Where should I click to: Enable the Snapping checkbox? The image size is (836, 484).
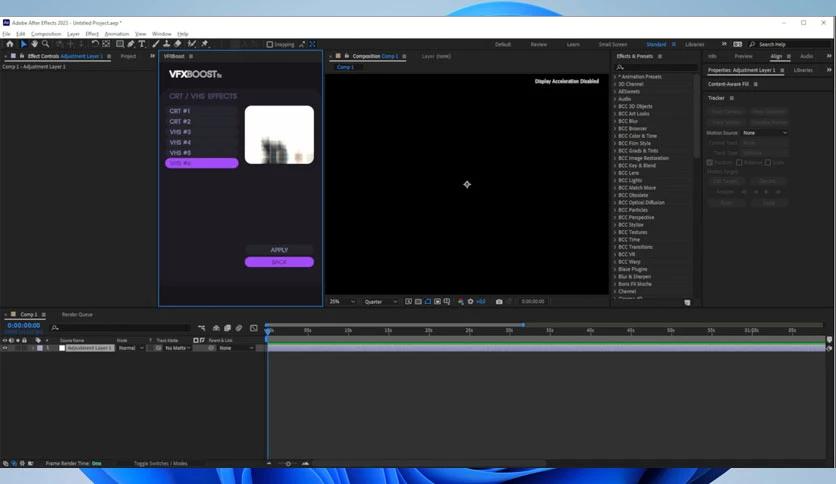(270, 44)
